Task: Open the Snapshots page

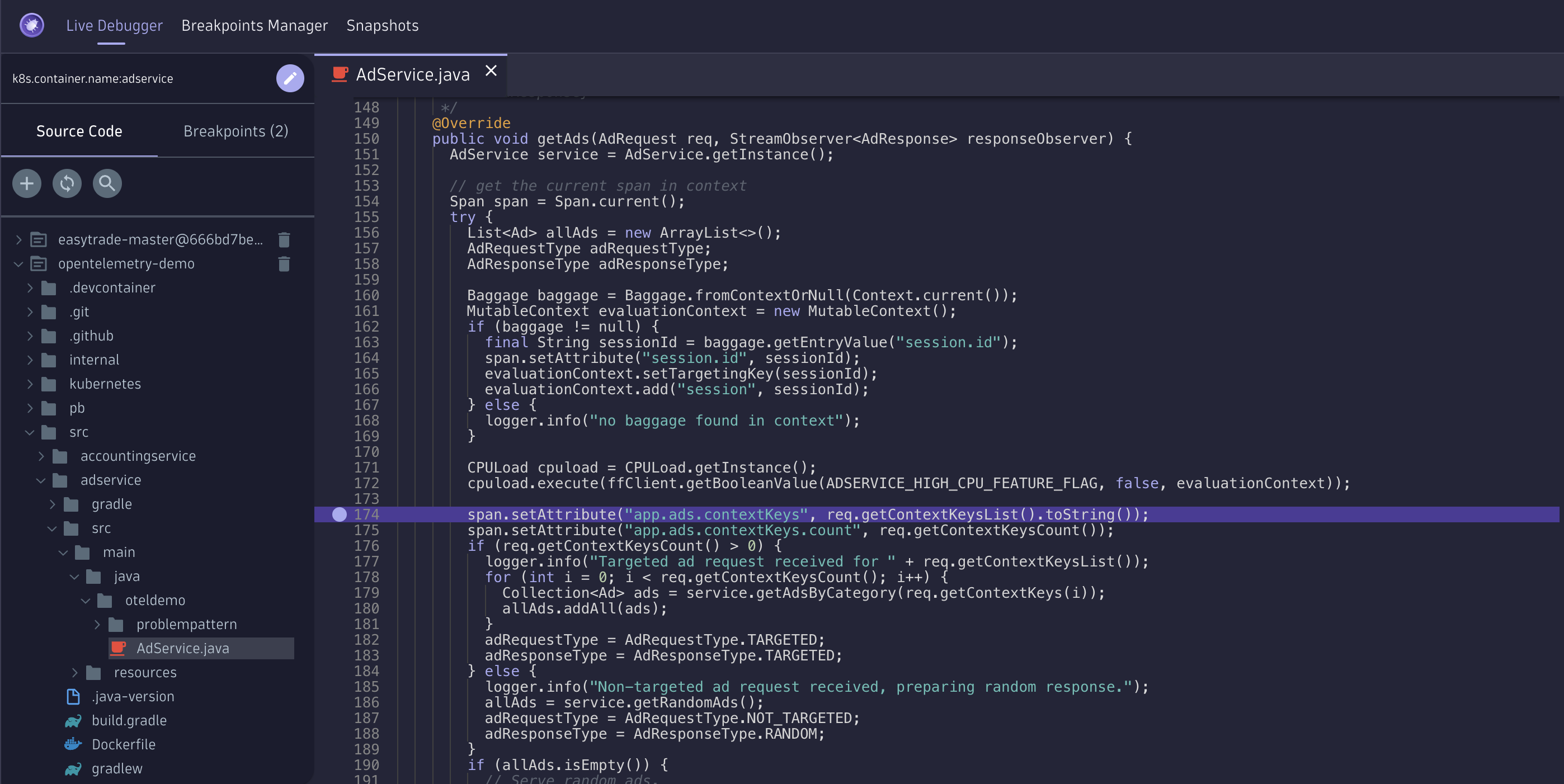Action: pos(382,26)
